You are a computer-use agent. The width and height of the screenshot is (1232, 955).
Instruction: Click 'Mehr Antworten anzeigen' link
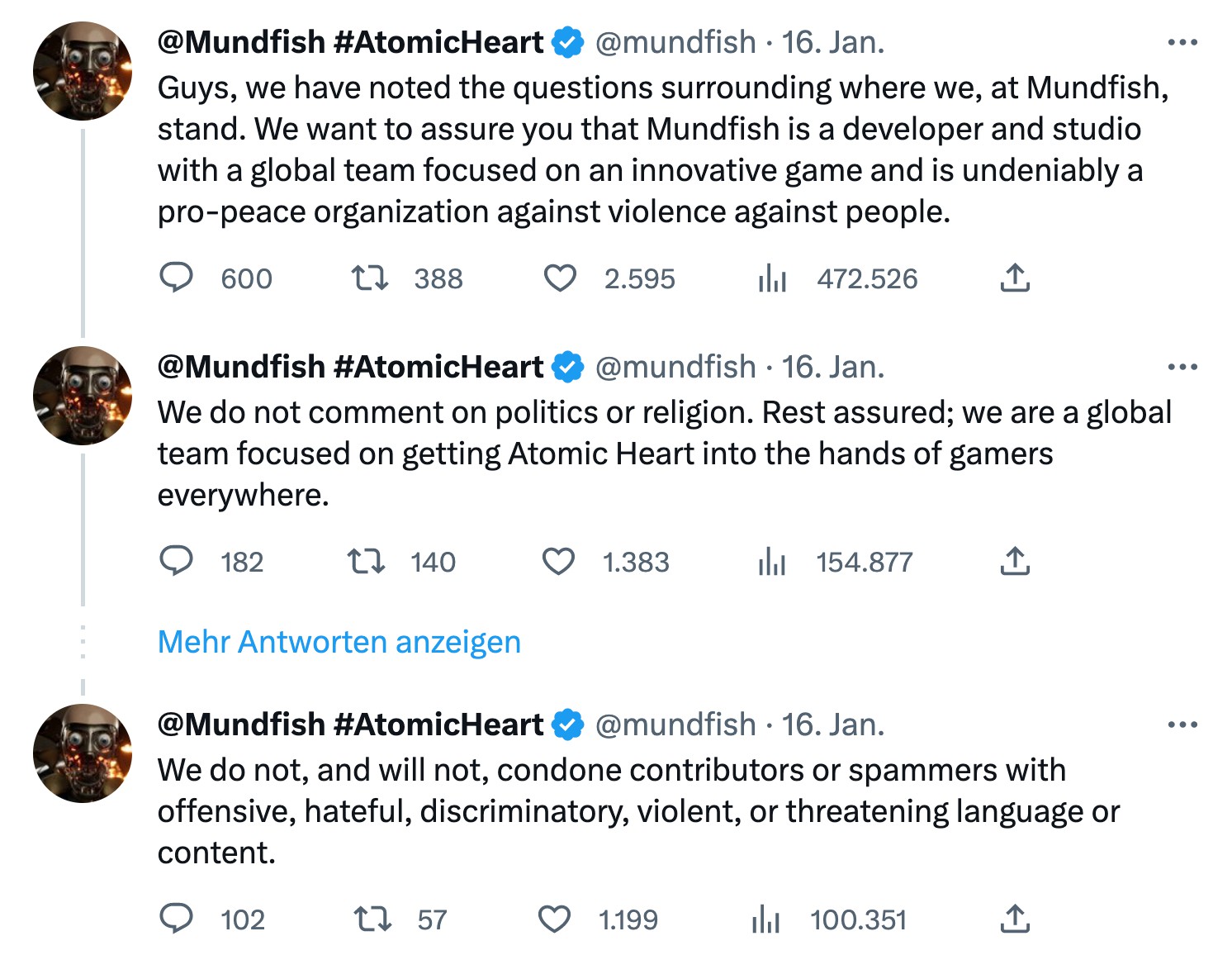coord(339,642)
